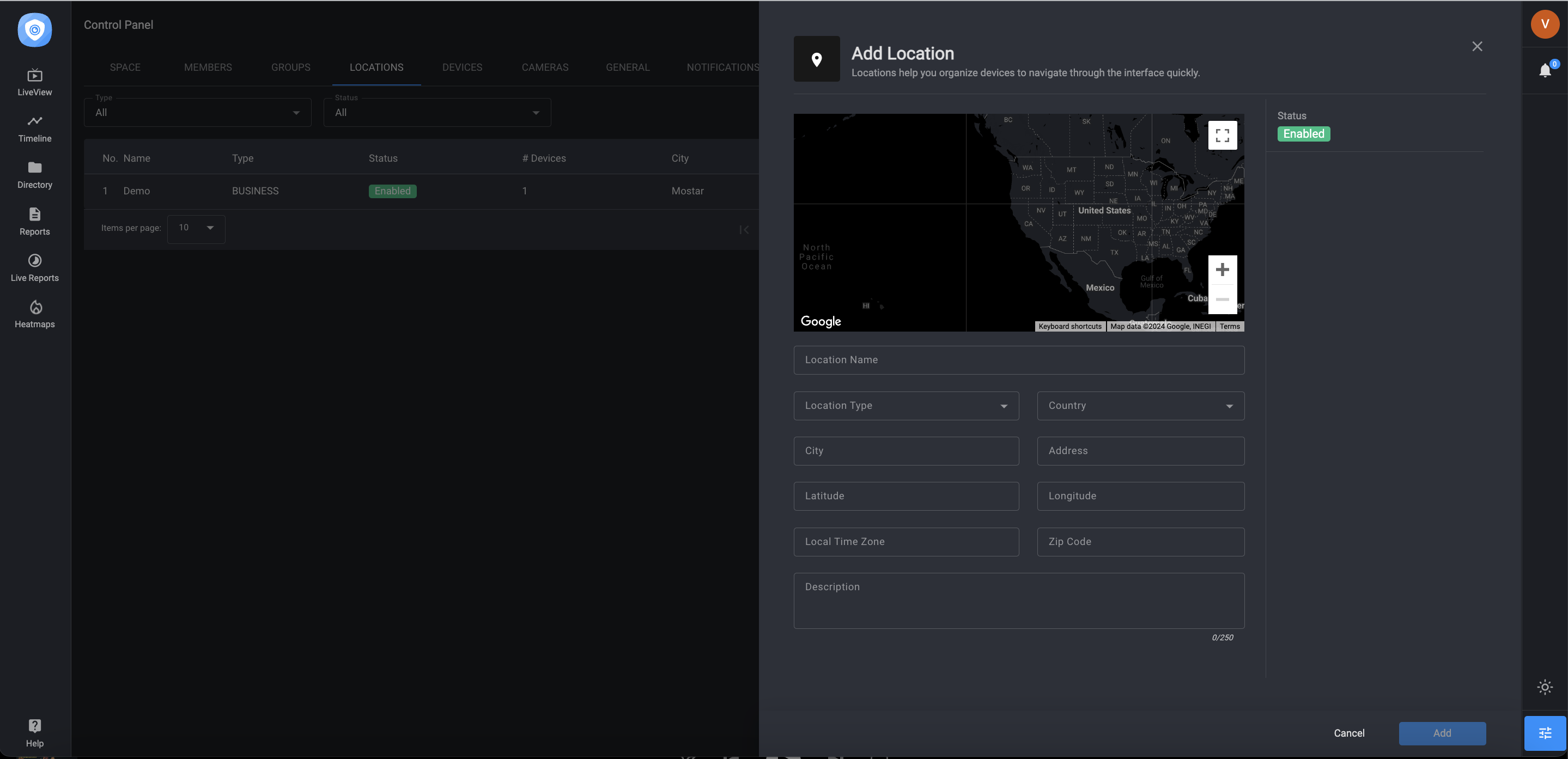Click Enabled badge in Demo row

(393, 191)
